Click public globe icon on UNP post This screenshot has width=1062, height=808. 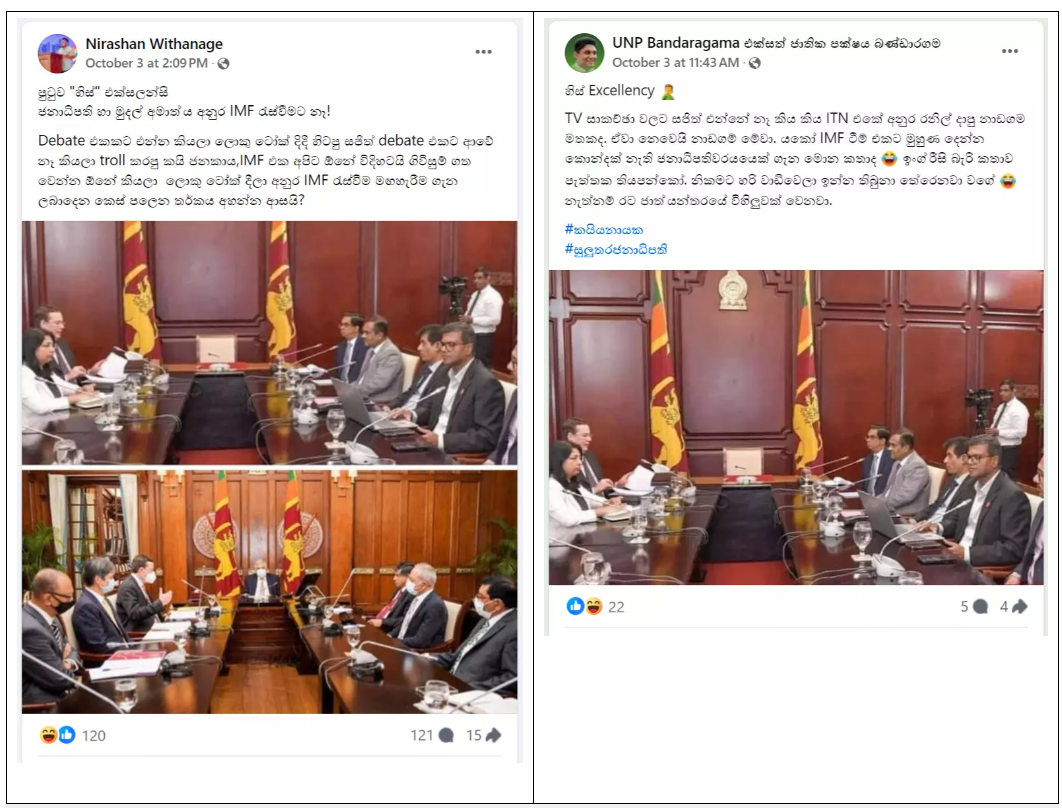[755, 63]
